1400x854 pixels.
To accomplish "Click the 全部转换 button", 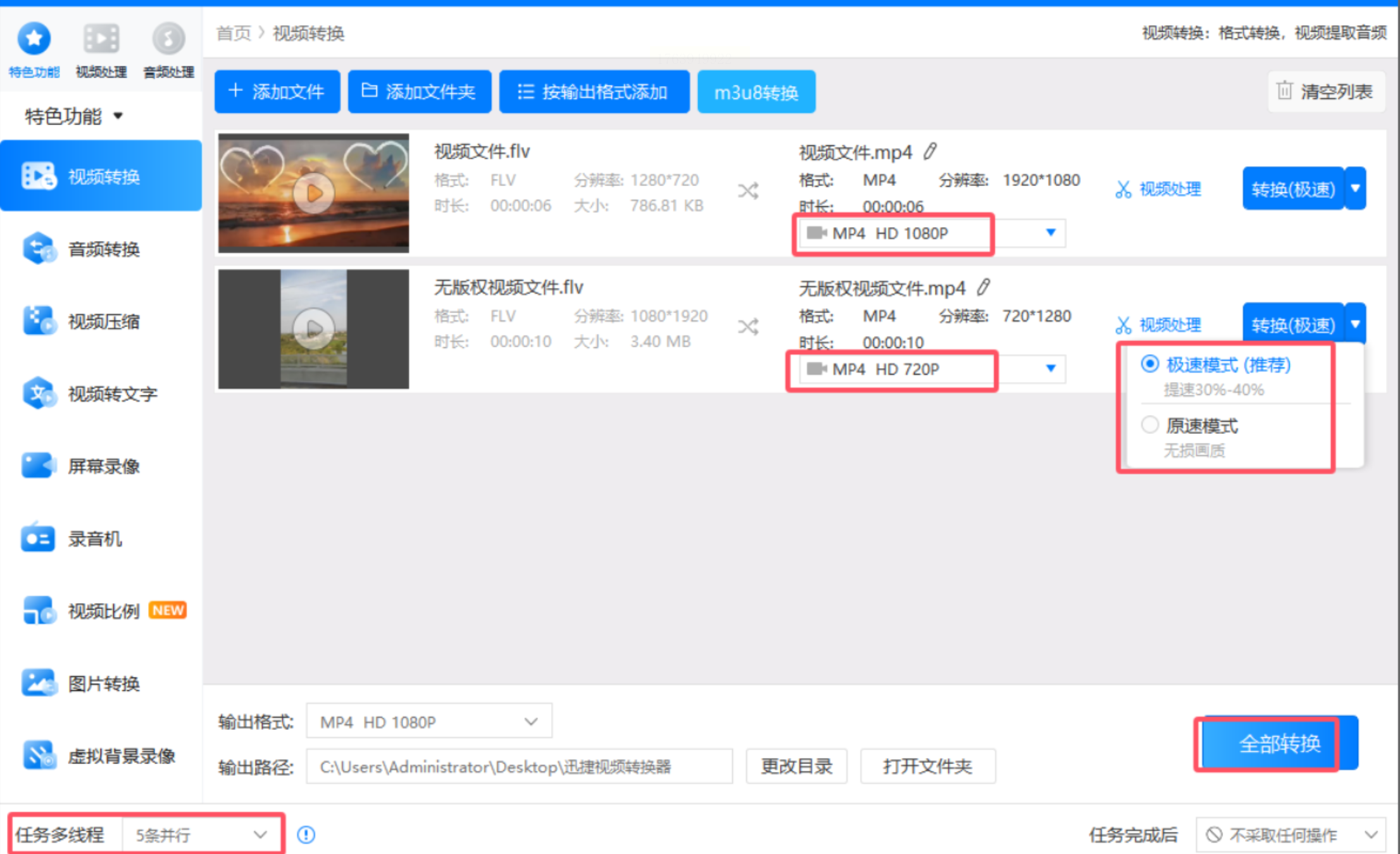I will [1278, 744].
